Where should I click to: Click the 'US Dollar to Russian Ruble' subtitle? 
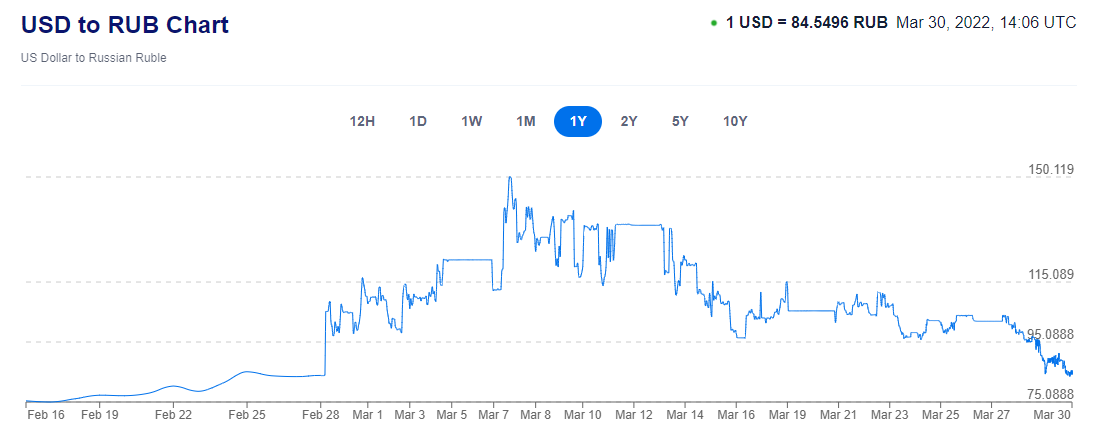[x=94, y=58]
